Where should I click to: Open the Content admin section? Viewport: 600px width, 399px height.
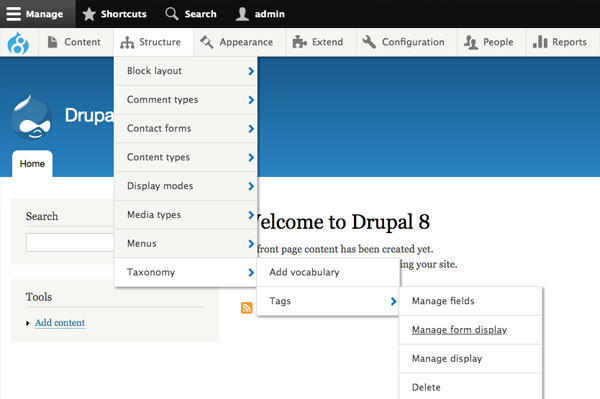pyautogui.click(x=75, y=42)
